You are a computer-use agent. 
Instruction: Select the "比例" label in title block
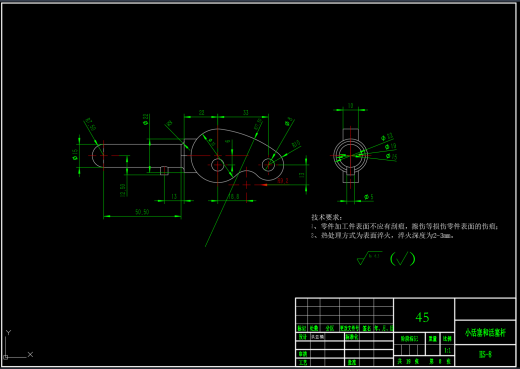[x=447, y=339]
